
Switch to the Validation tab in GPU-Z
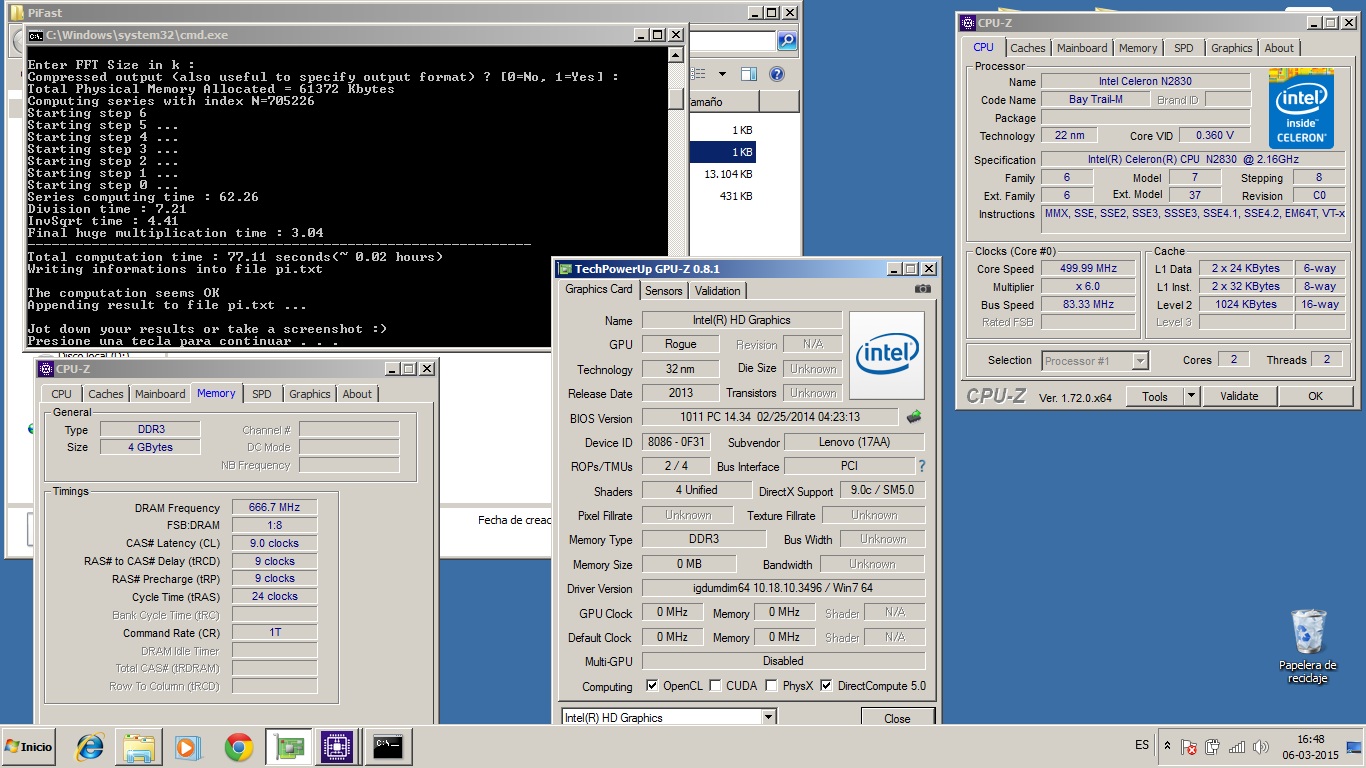click(x=717, y=291)
